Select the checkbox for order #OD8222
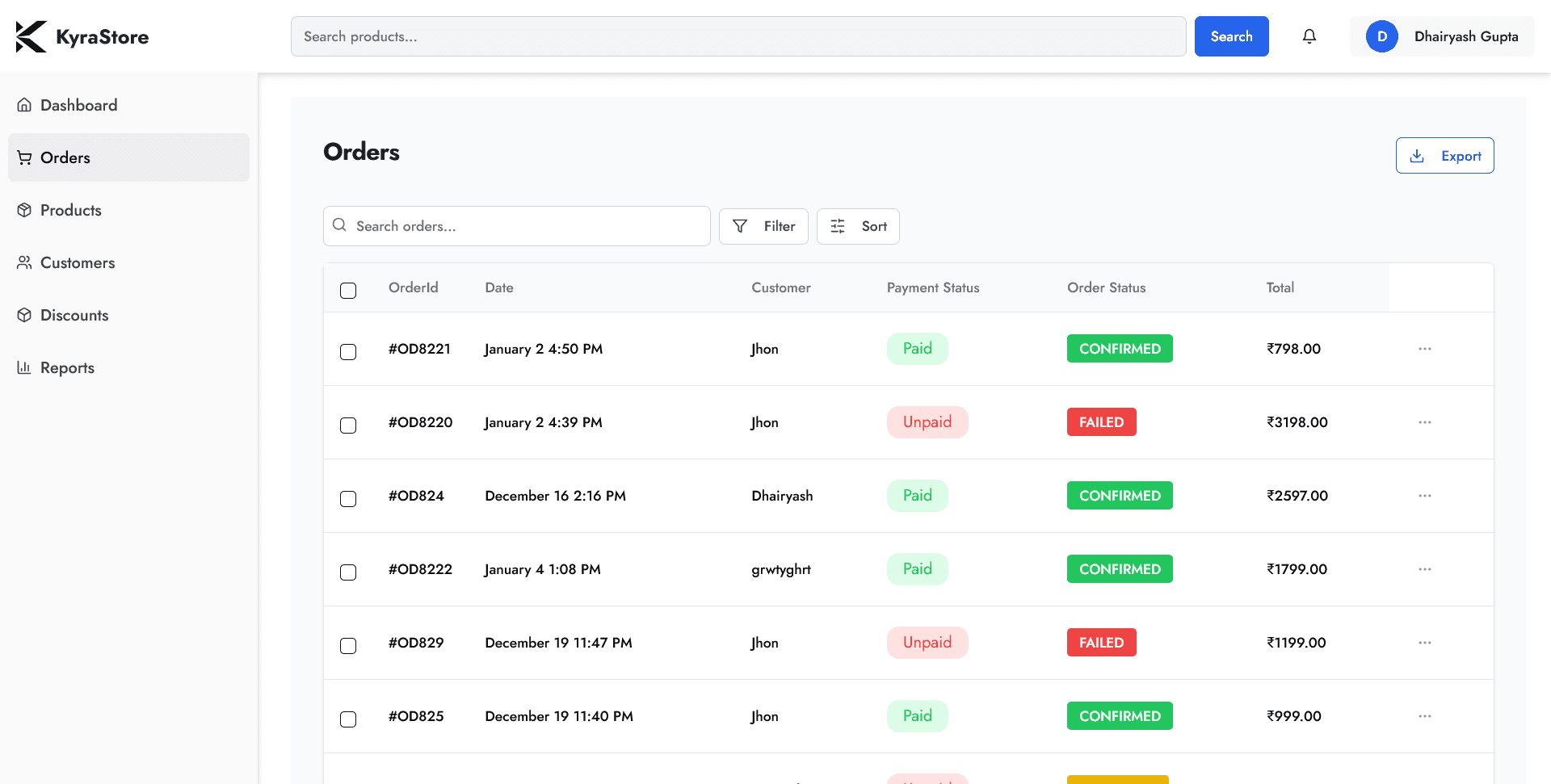Image resolution: width=1551 pixels, height=784 pixels. pos(348,572)
